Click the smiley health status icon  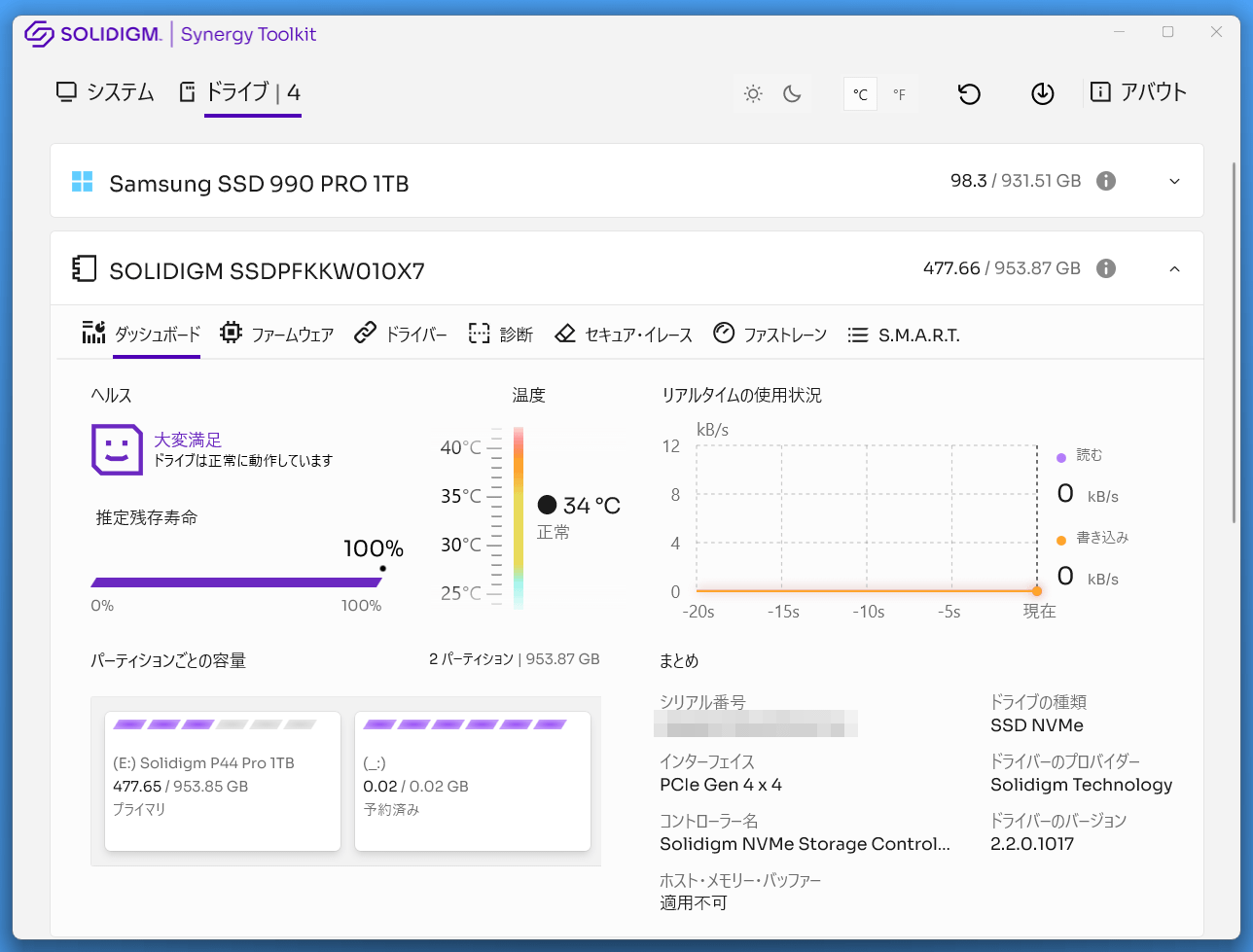click(117, 449)
